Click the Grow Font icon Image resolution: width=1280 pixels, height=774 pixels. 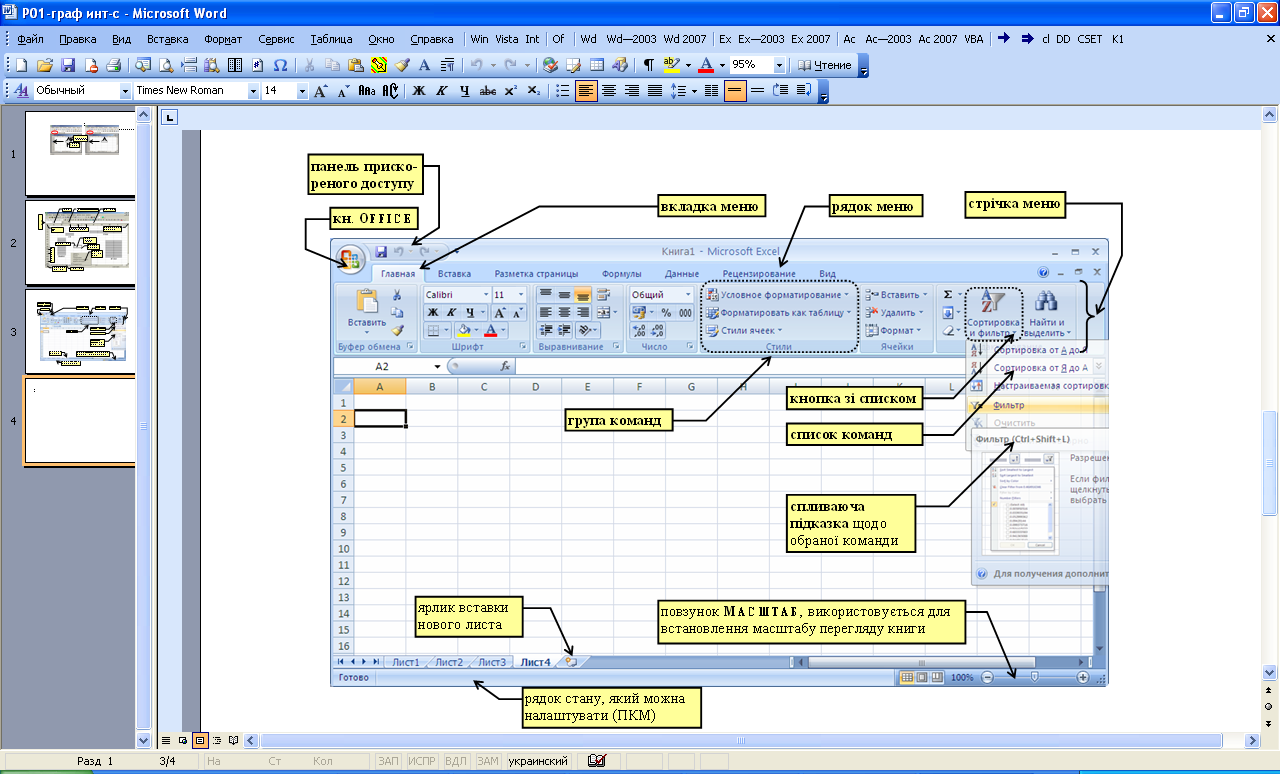[320, 90]
